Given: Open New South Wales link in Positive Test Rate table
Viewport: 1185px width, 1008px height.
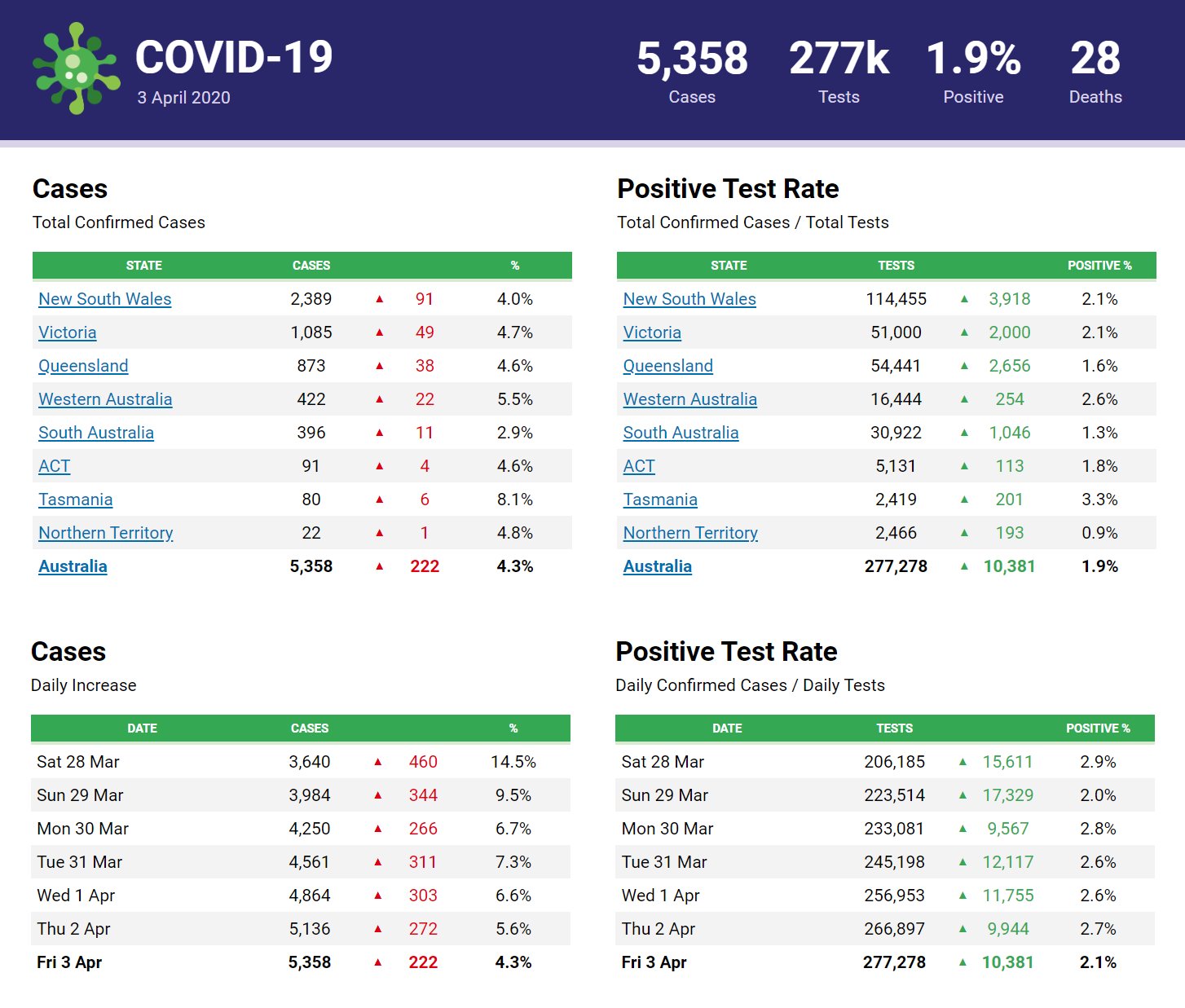Looking at the screenshot, I should (x=689, y=299).
